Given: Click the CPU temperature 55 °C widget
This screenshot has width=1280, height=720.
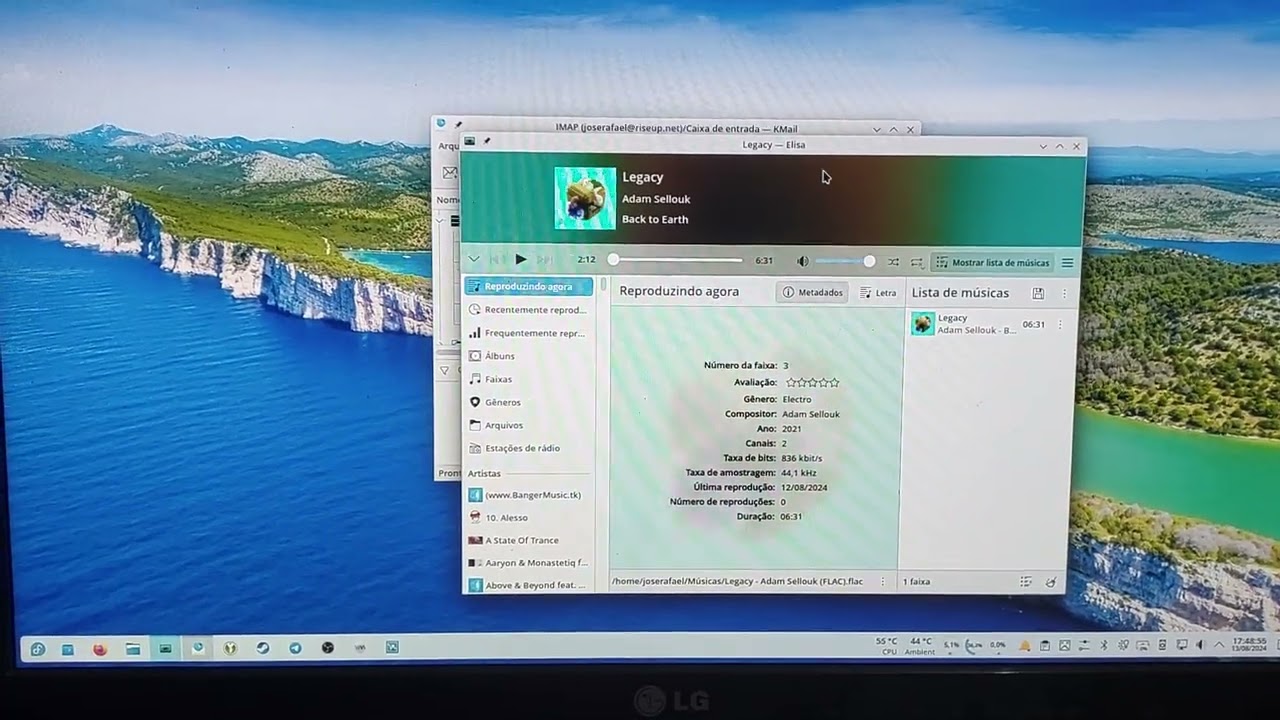Looking at the screenshot, I should pos(887,646).
